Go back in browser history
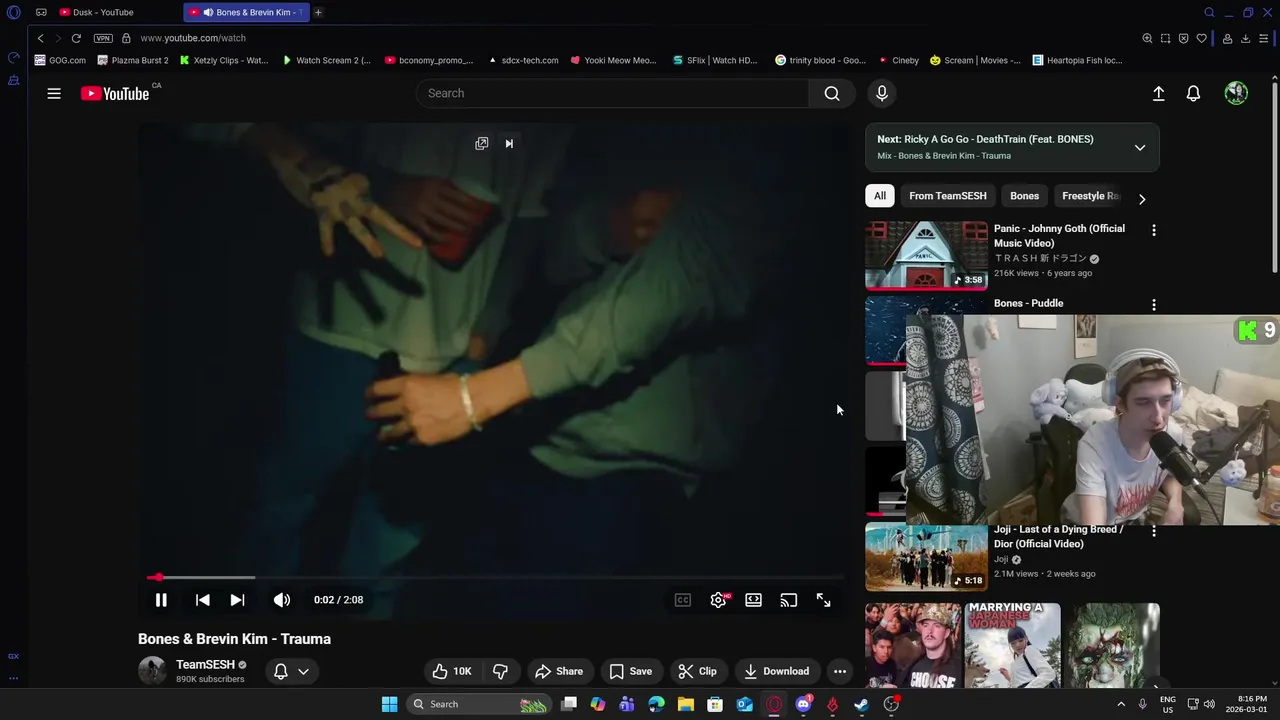 [40, 38]
